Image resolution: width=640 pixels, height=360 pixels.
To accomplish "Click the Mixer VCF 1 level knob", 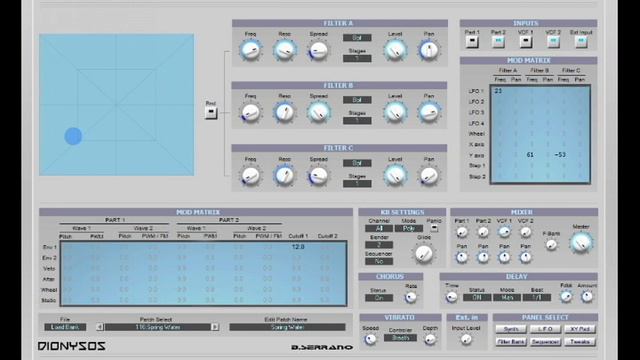I will point(504,232).
